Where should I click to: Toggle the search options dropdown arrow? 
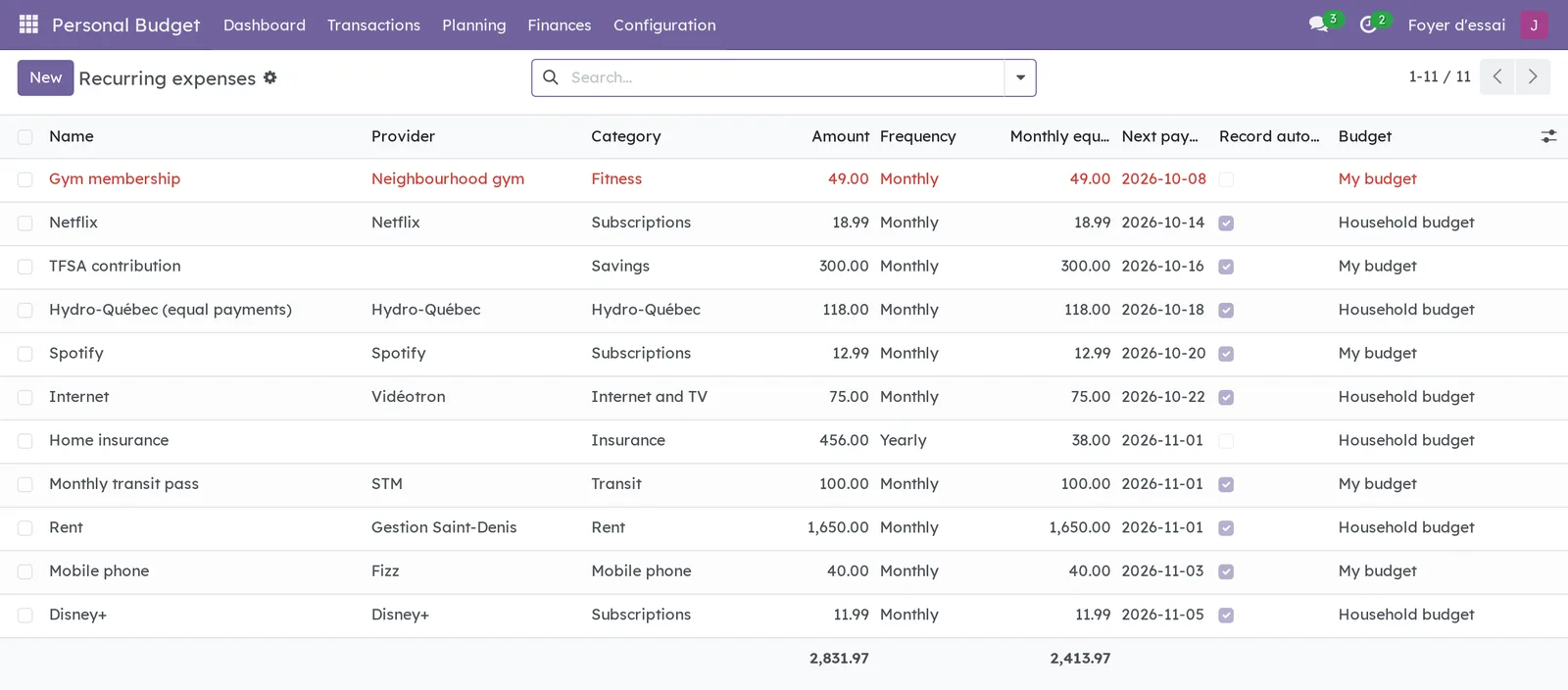point(1020,77)
